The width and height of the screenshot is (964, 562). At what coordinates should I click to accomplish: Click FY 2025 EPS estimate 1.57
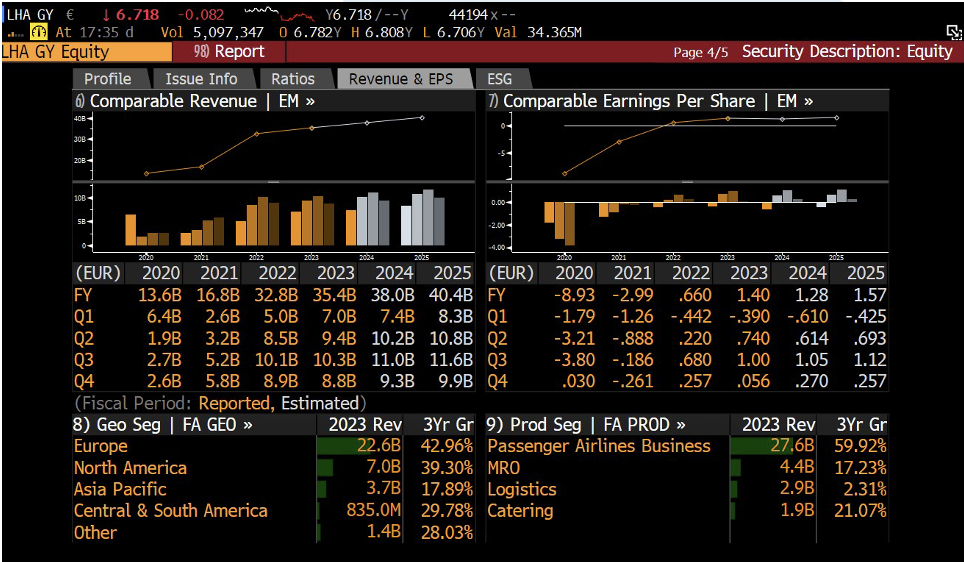869,295
